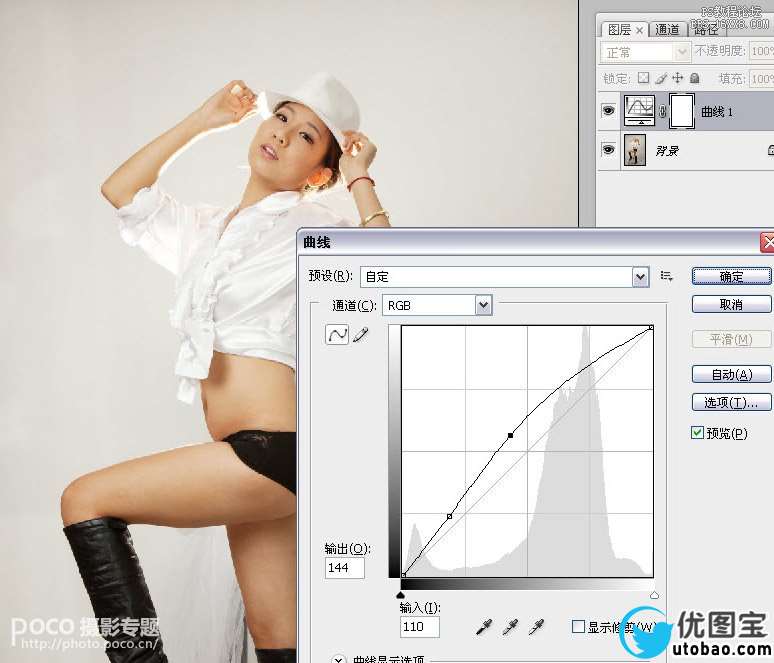Click the 确定 OK button
The image size is (774, 663).
[x=731, y=276]
